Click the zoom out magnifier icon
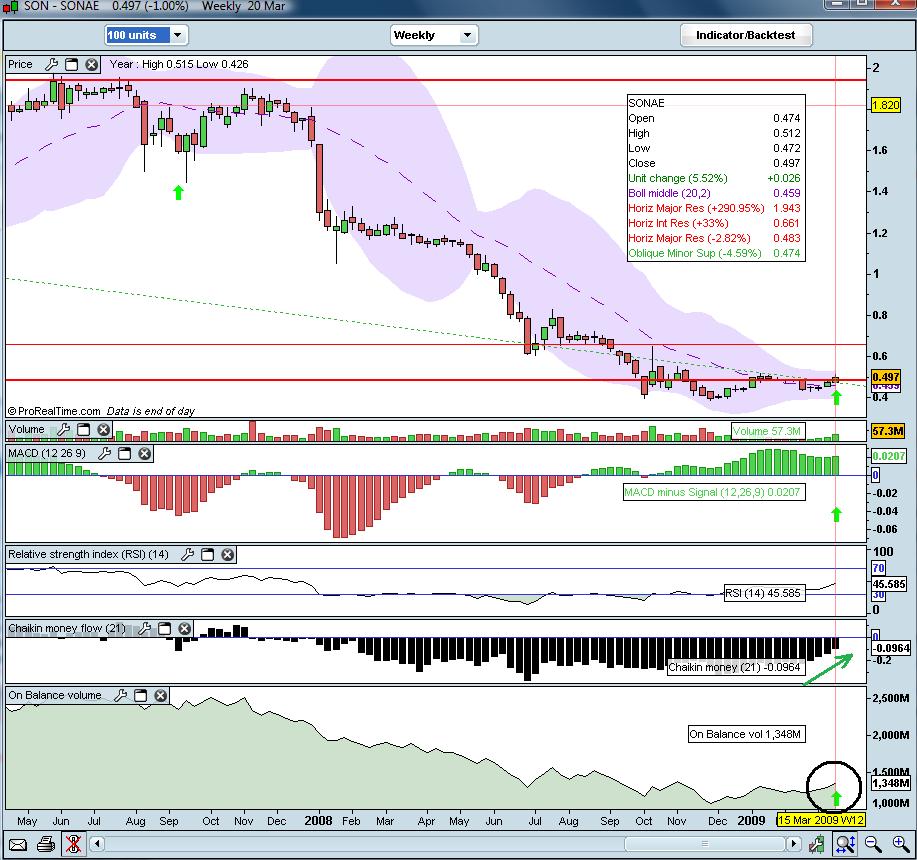The width and height of the screenshot is (917, 860). 873,844
